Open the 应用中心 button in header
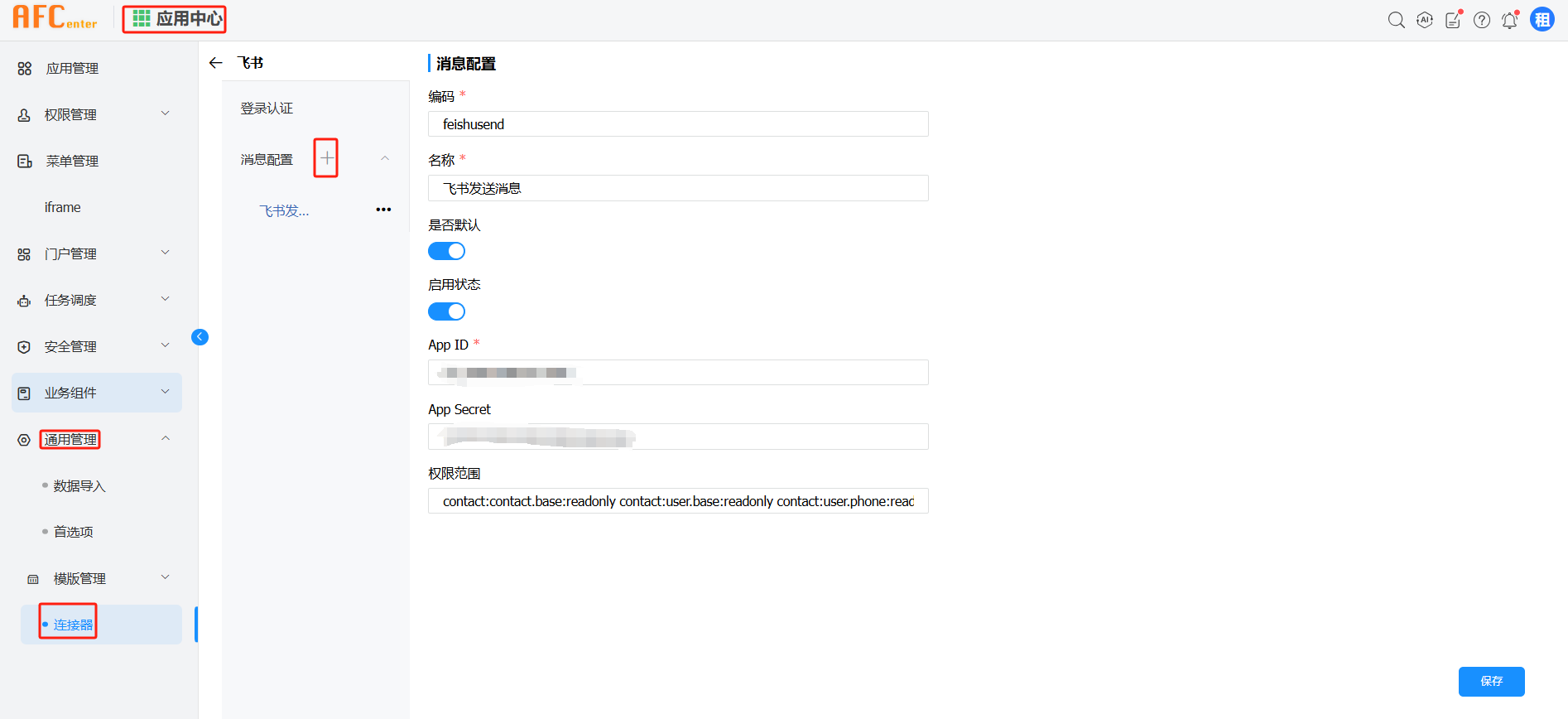This screenshot has height=719, width=1568. [175, 19]
